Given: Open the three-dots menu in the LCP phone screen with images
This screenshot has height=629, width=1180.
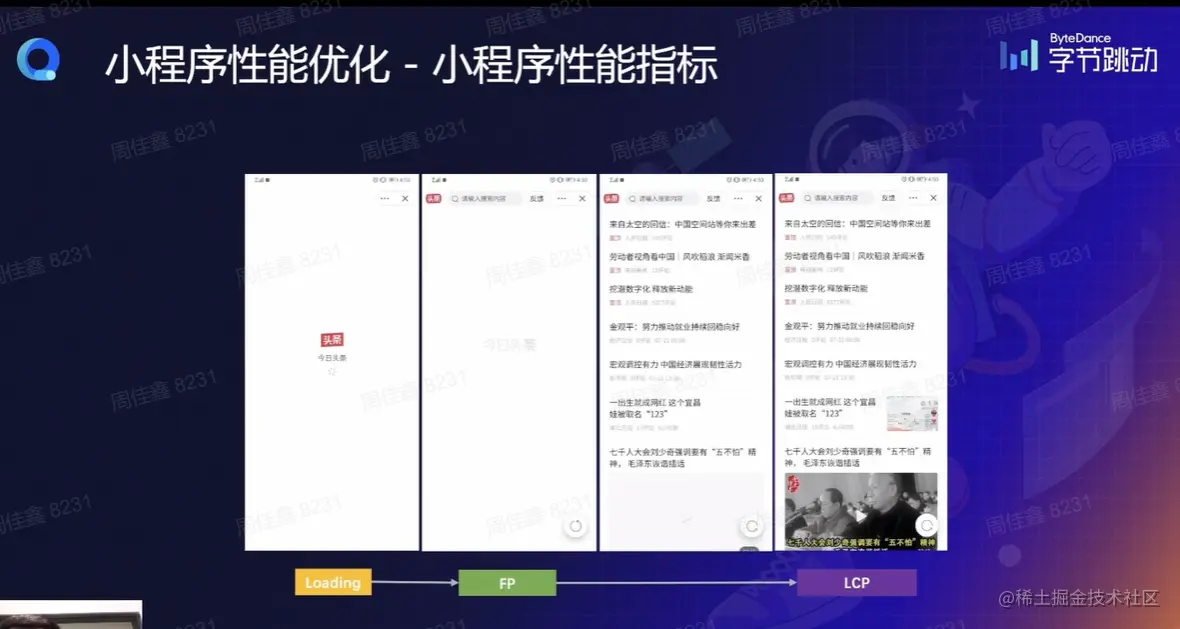Looking at the screenshot, I should [x=914, y=198].
